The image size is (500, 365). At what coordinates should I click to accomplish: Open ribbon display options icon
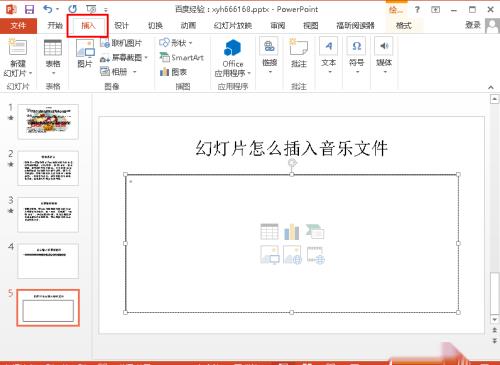click(435, 10)
